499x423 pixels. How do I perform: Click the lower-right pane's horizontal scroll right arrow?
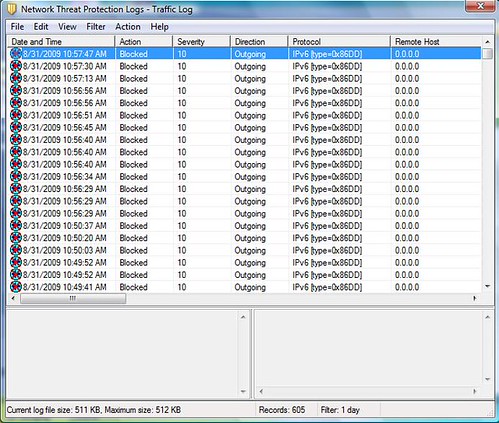(x=474, y=391)
